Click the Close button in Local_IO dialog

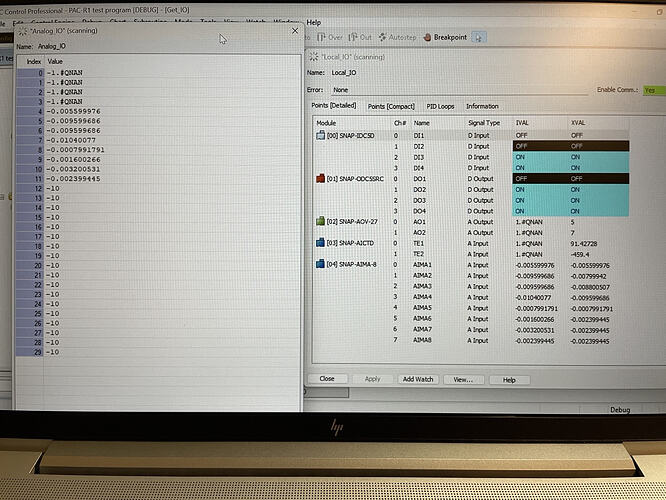[327, 379]
